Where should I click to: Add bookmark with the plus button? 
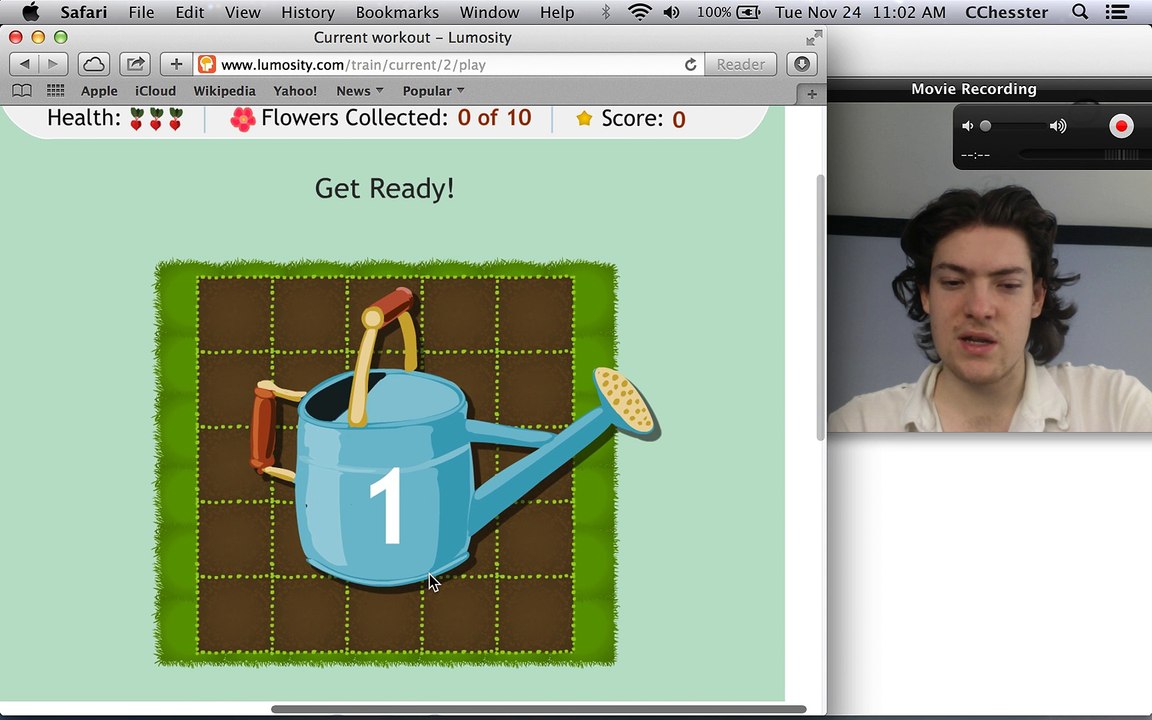(x=176, y=64)
